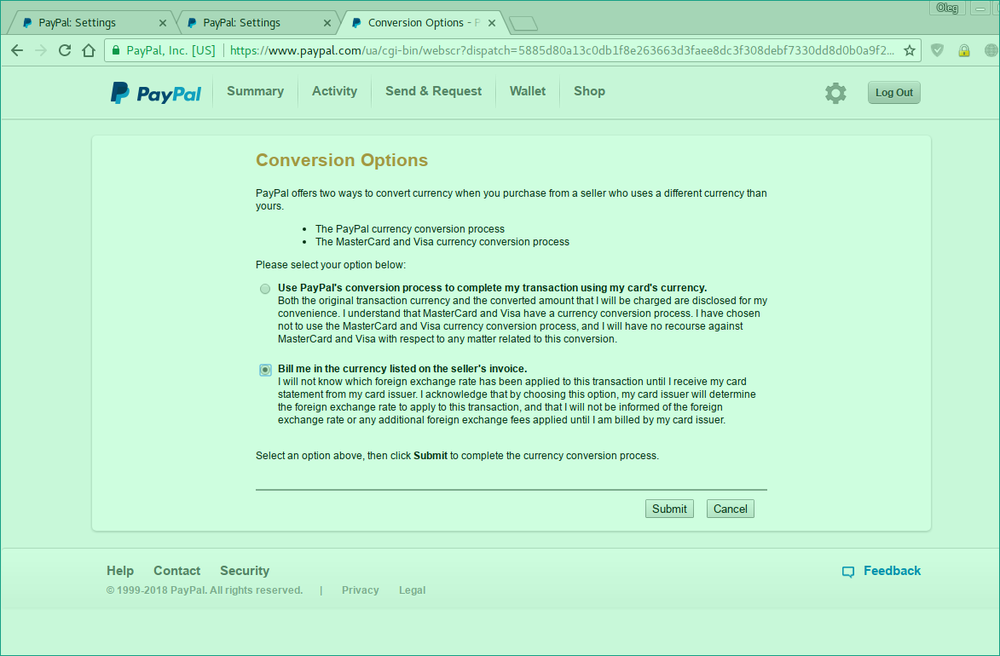The width and height of the screenshot is (1000, 656).
Task: Open the Security footer link
Action: pyautogui.click(x=244, y=571)
